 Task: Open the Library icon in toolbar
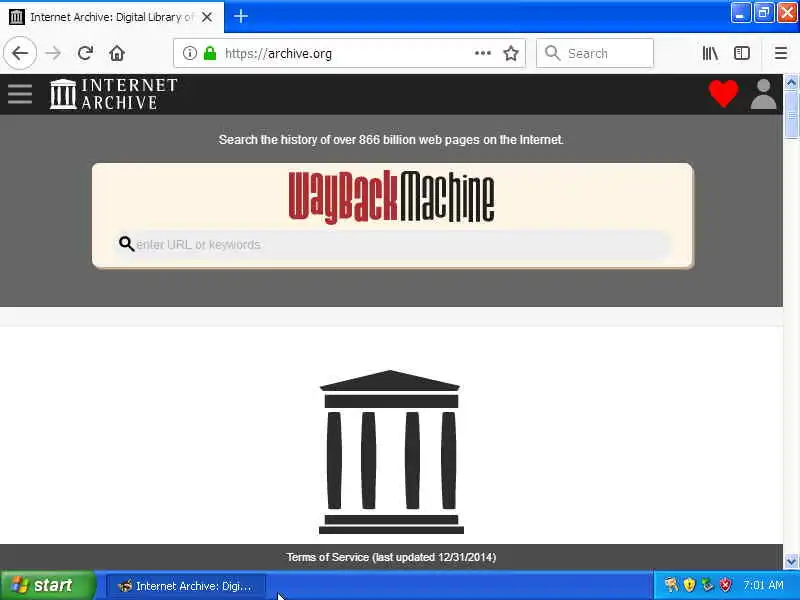pyautogui.click(x=710, y=53)
